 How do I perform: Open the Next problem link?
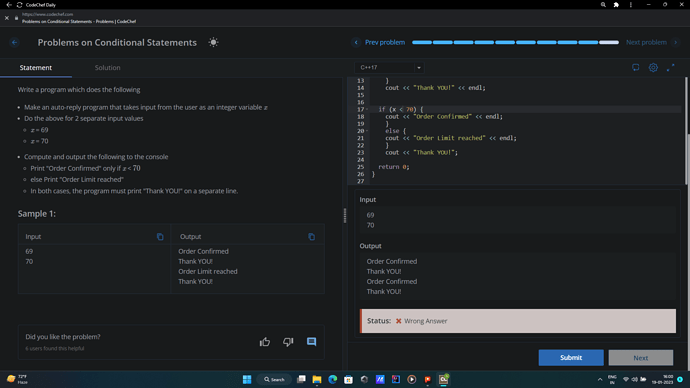coord(646,43)
